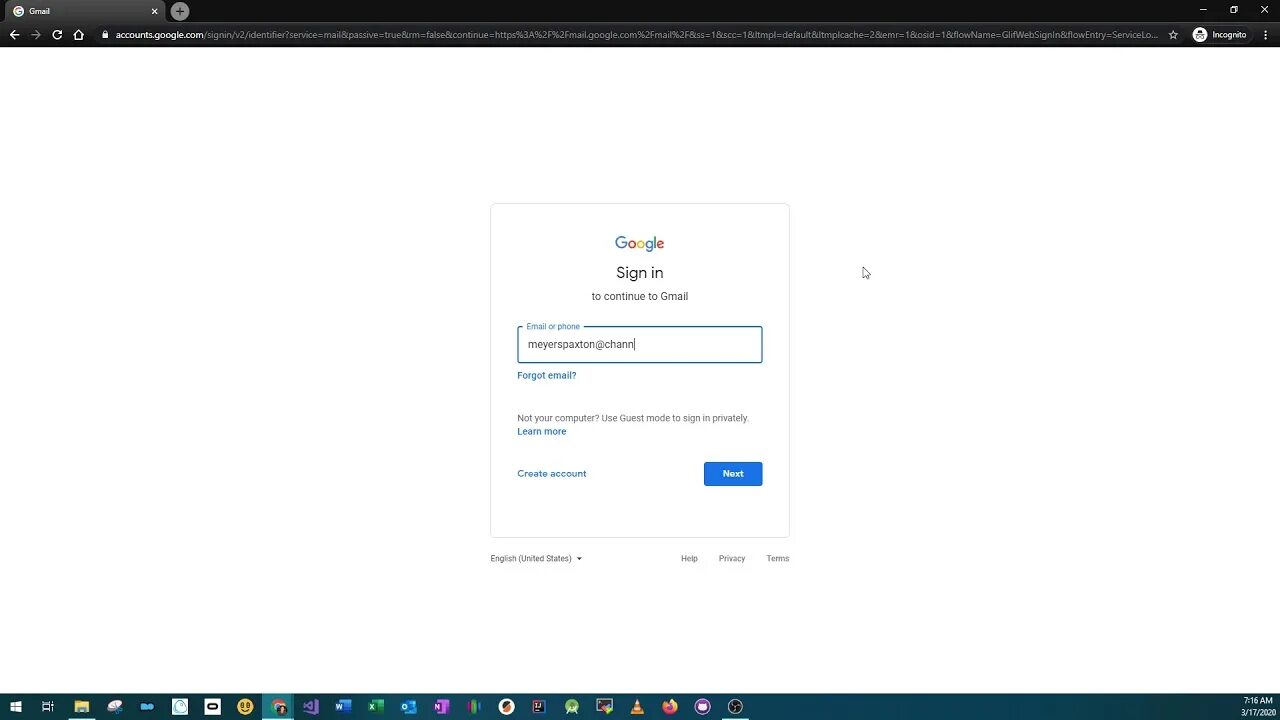Screen dimensions: 1280x720
Task: Click the blue Next button
Action: (x=733, y=474)
